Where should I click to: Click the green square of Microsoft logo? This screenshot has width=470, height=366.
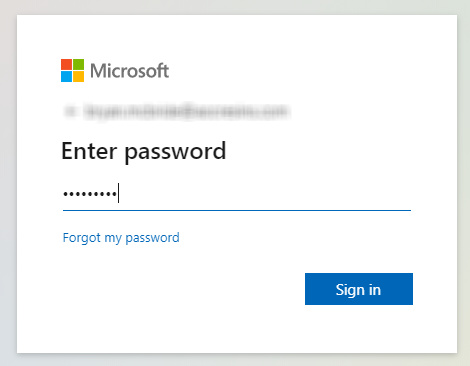tap(78, 64)
